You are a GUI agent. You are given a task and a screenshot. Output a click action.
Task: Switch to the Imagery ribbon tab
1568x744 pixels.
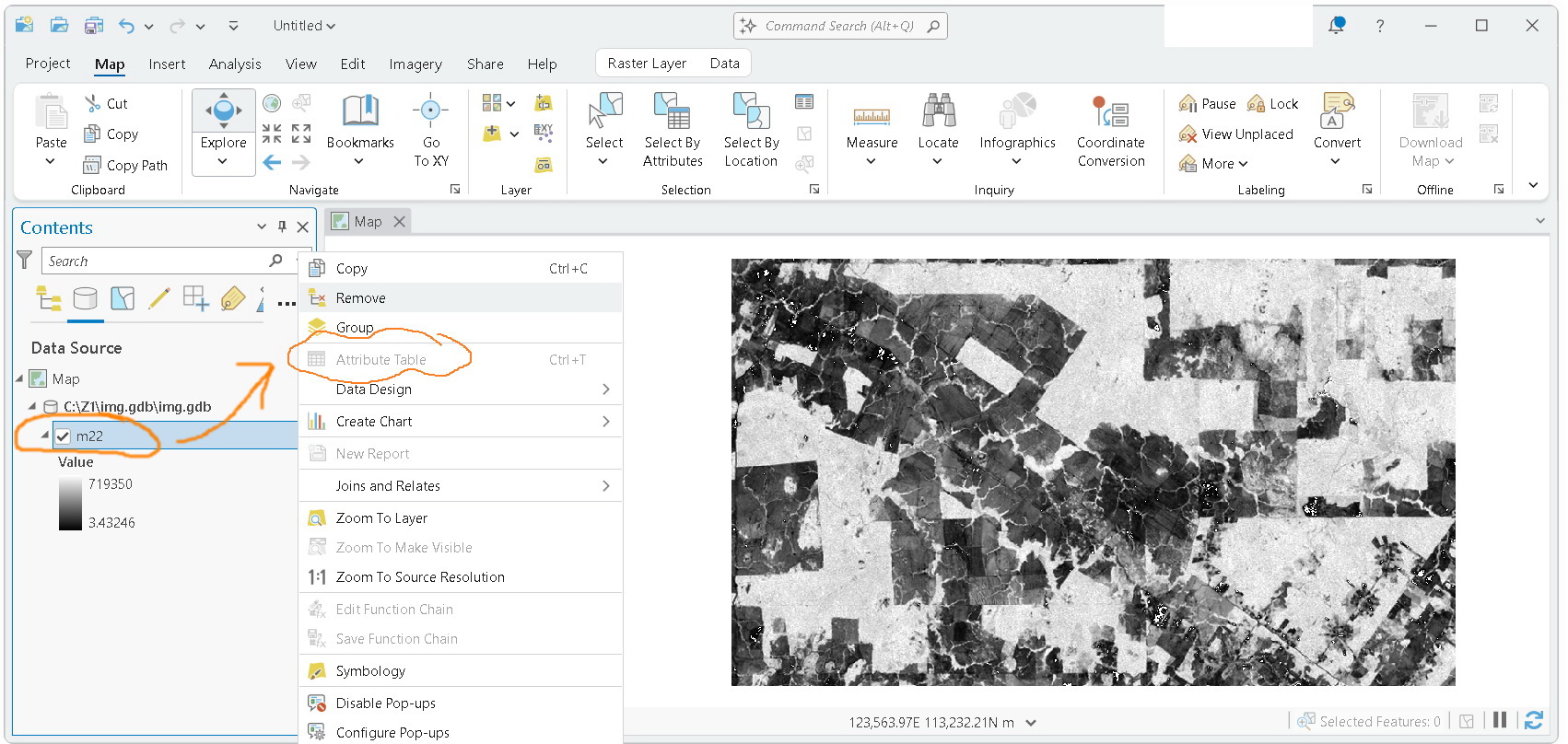(x=415, y=64)
